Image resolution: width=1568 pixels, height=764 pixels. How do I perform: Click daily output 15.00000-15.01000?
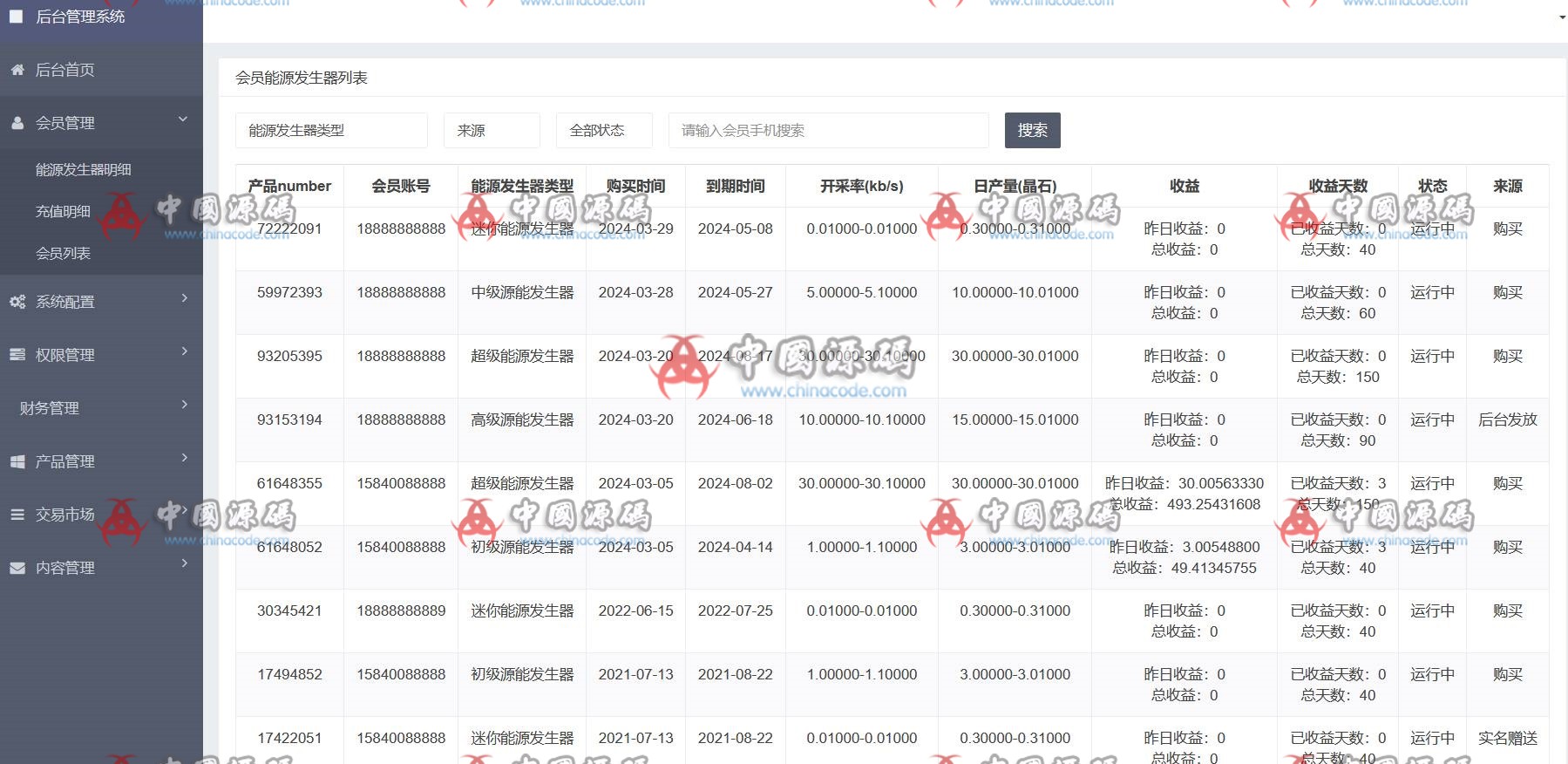(1015, 420)
